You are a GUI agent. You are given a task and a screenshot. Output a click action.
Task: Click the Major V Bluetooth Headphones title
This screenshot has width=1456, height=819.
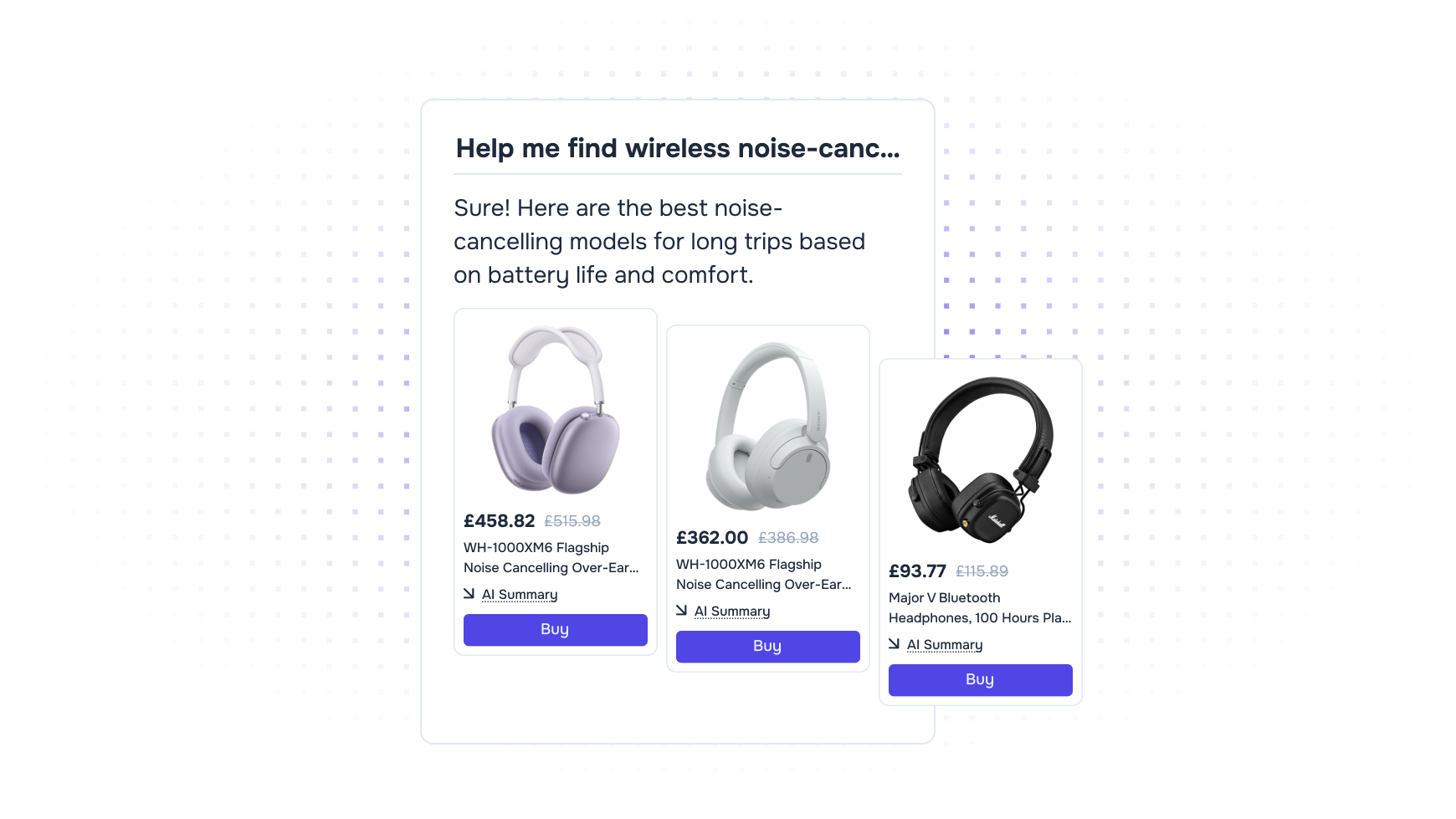click(x=980, y=608)
